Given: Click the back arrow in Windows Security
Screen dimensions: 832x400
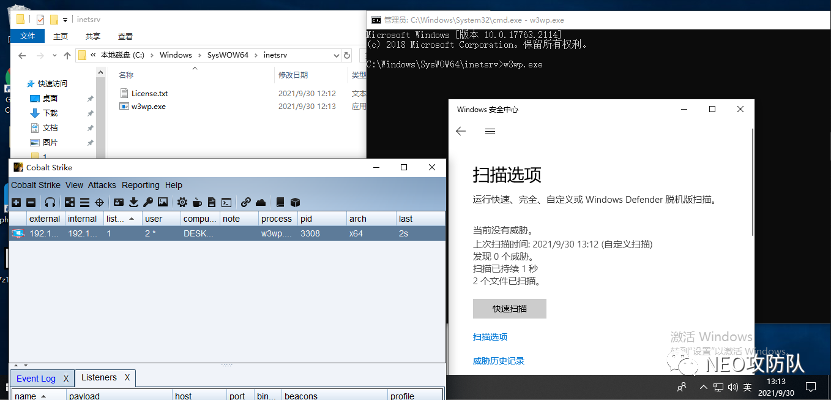Looking at the screenshot, I should pos(461,131).
